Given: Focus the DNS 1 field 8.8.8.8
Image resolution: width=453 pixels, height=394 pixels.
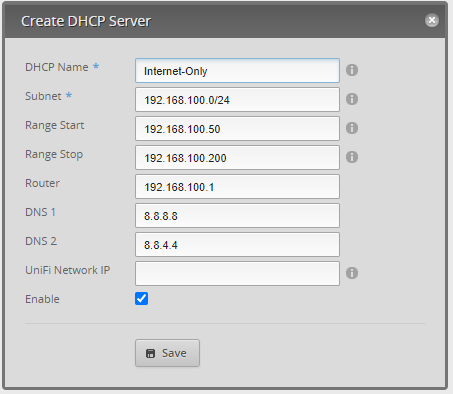Looking at the screenshot, I should pyautogui.click(x=237, y=216).
